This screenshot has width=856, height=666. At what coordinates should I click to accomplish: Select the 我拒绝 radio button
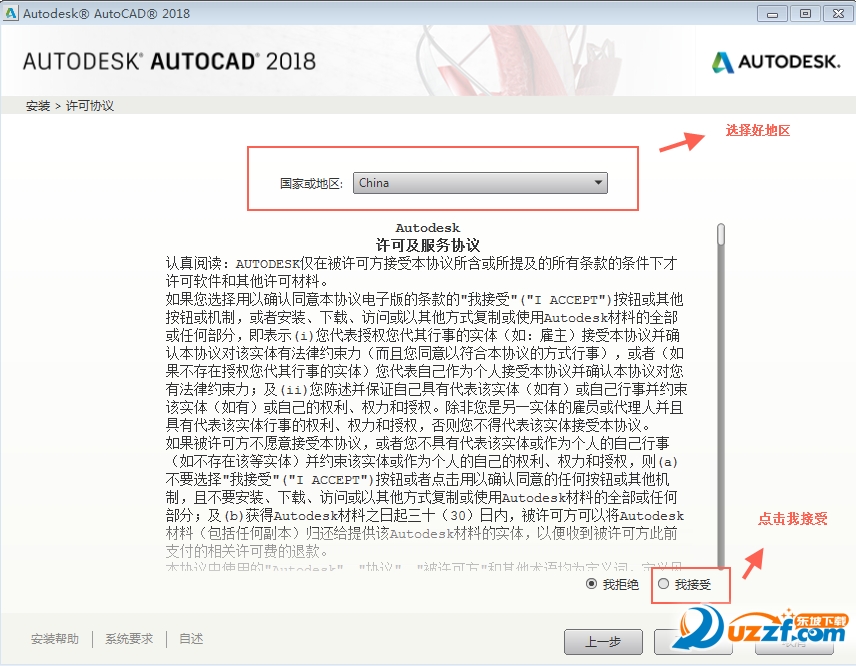(x=591, y=584)
